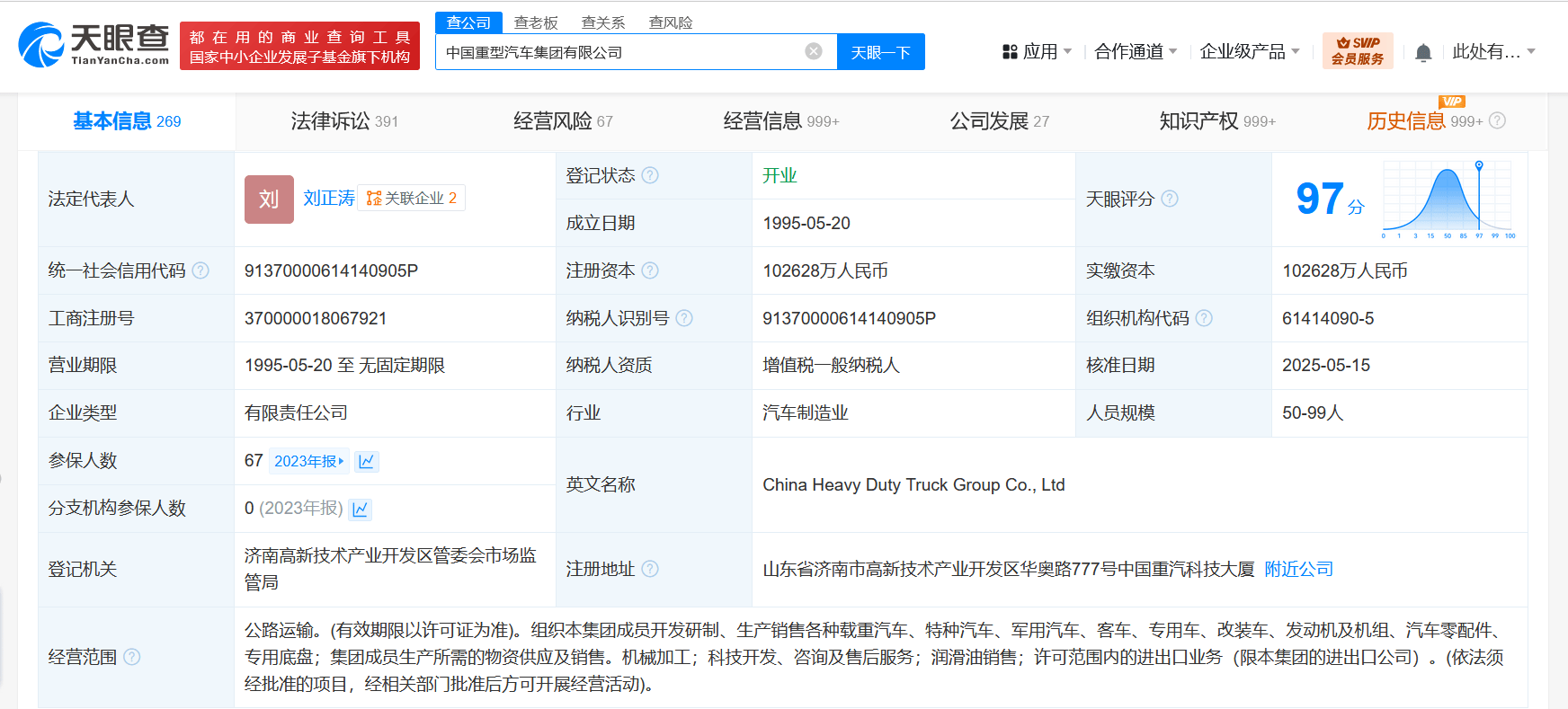Open the 知识产权 tab
The width and height of the screenshot is (1568, 709).
(x=1217, y=121)
